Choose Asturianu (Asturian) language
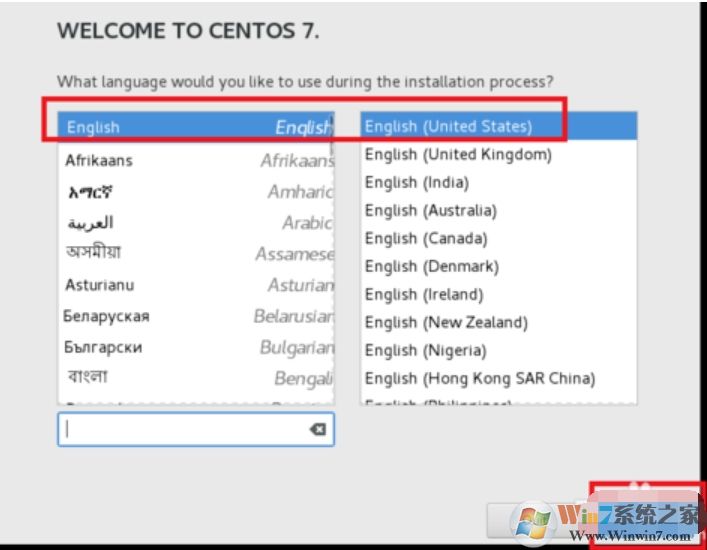 click(195, 285)
